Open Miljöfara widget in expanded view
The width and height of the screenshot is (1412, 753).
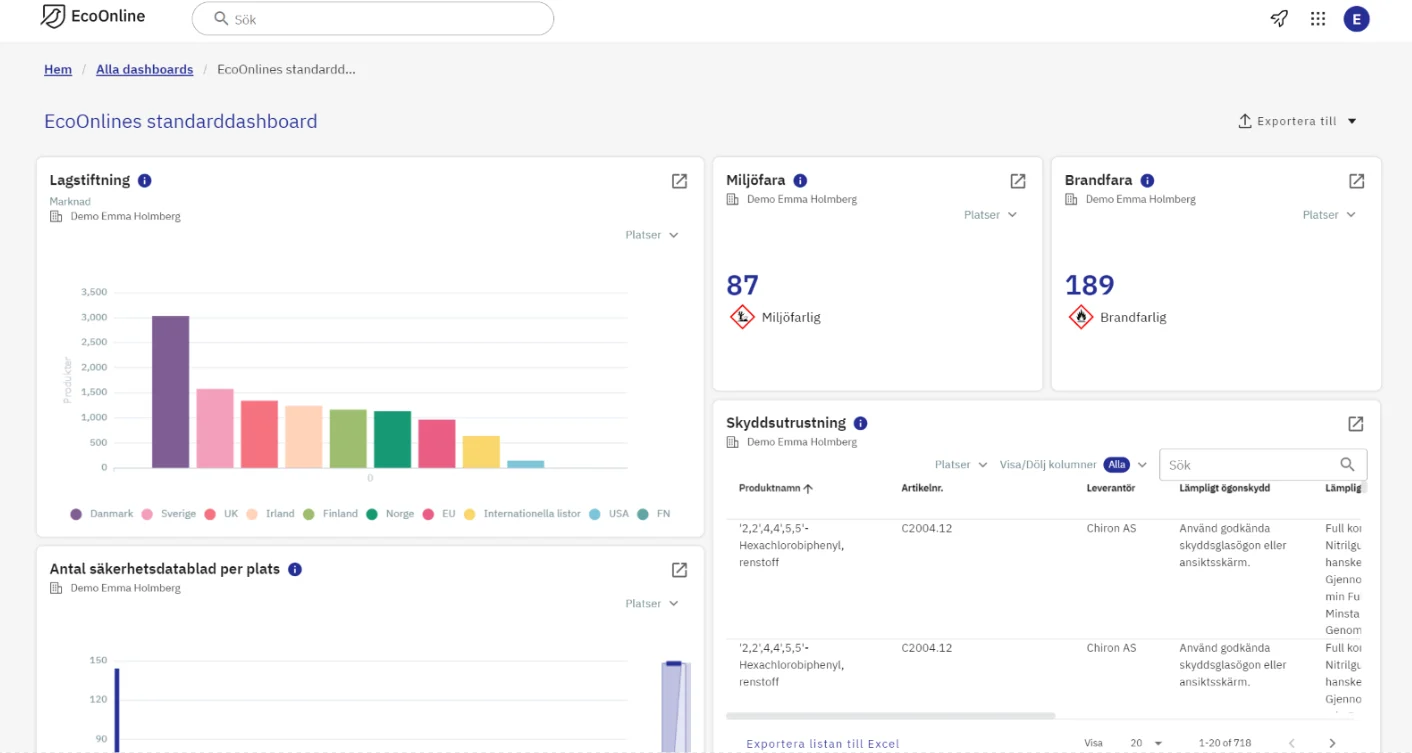click(1017, 181)
